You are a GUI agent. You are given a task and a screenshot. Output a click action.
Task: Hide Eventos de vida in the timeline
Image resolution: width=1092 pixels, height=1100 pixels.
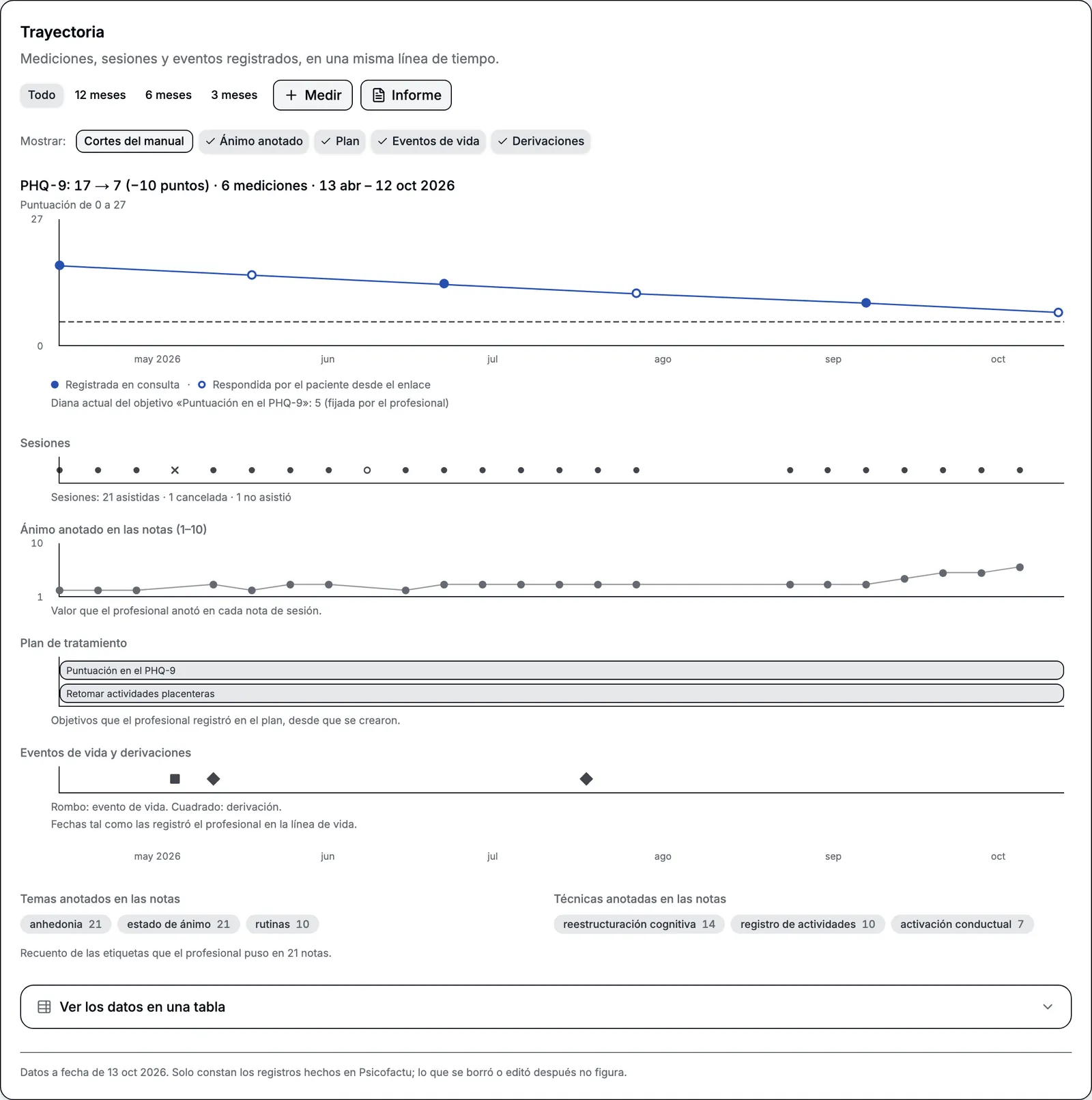pyautogui.click(x=428, y=141)
